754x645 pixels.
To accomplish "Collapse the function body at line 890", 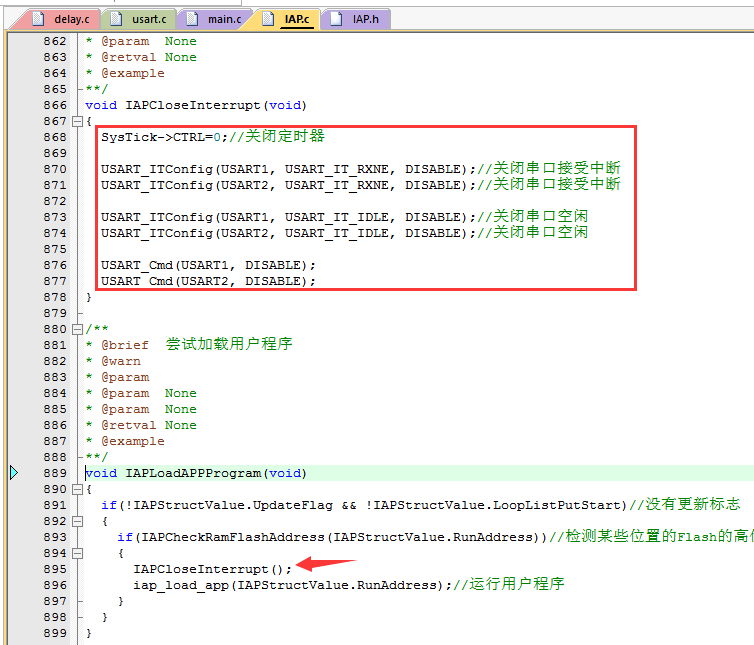I will (x=77, y=490).
